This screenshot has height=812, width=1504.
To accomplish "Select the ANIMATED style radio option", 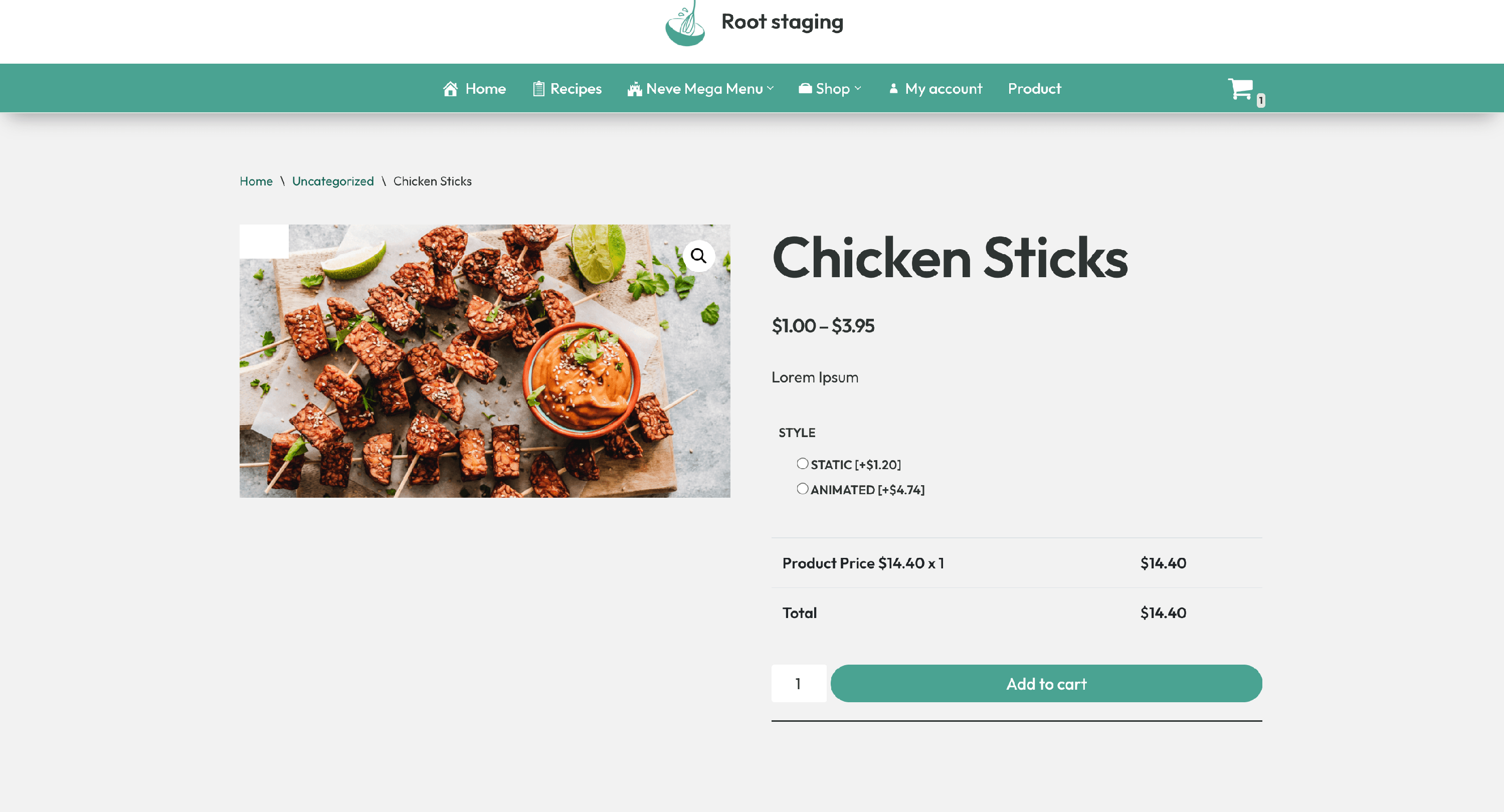I will [802, 489].
